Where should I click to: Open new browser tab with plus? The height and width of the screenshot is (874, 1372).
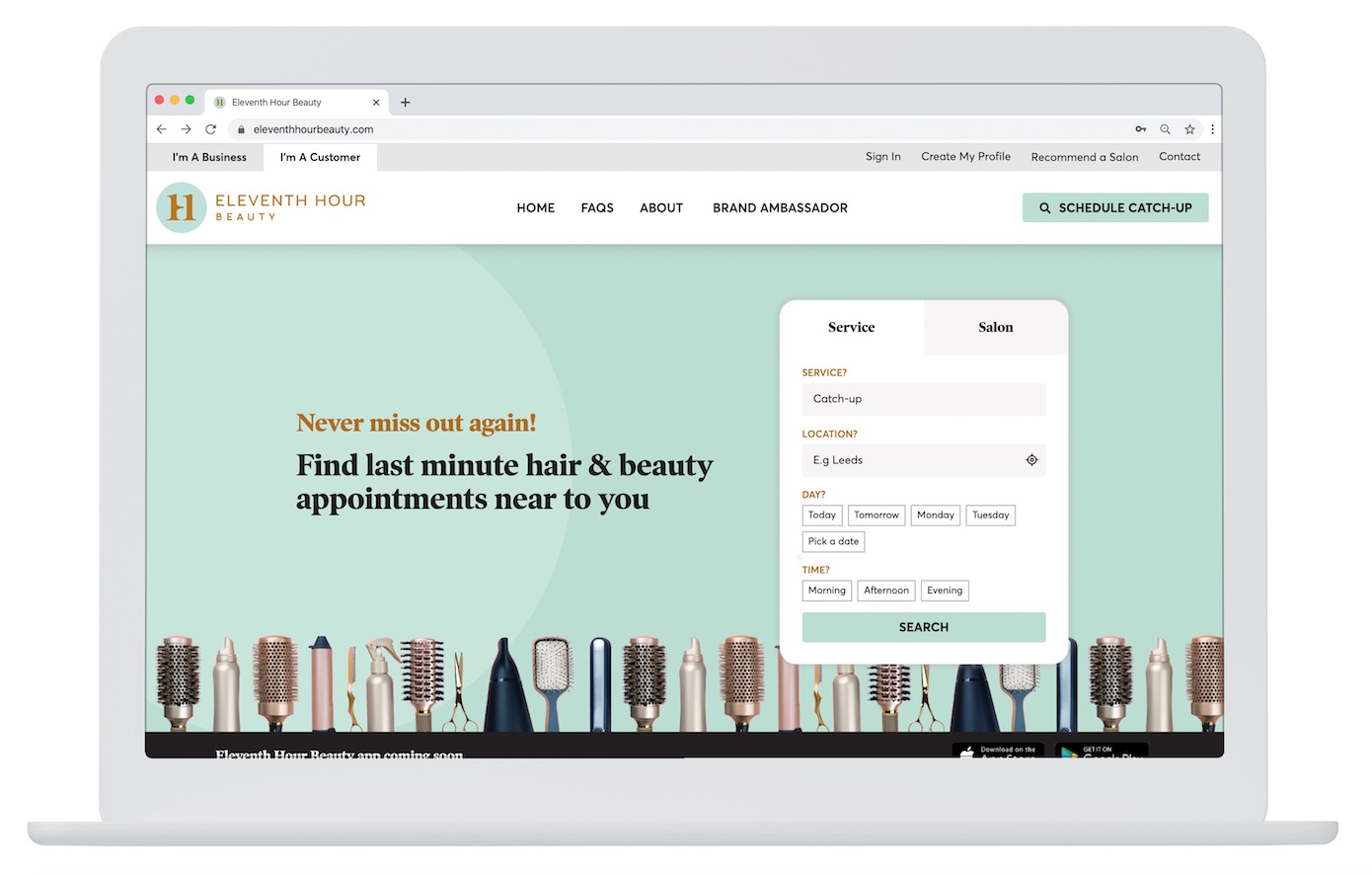pos(405,102)
